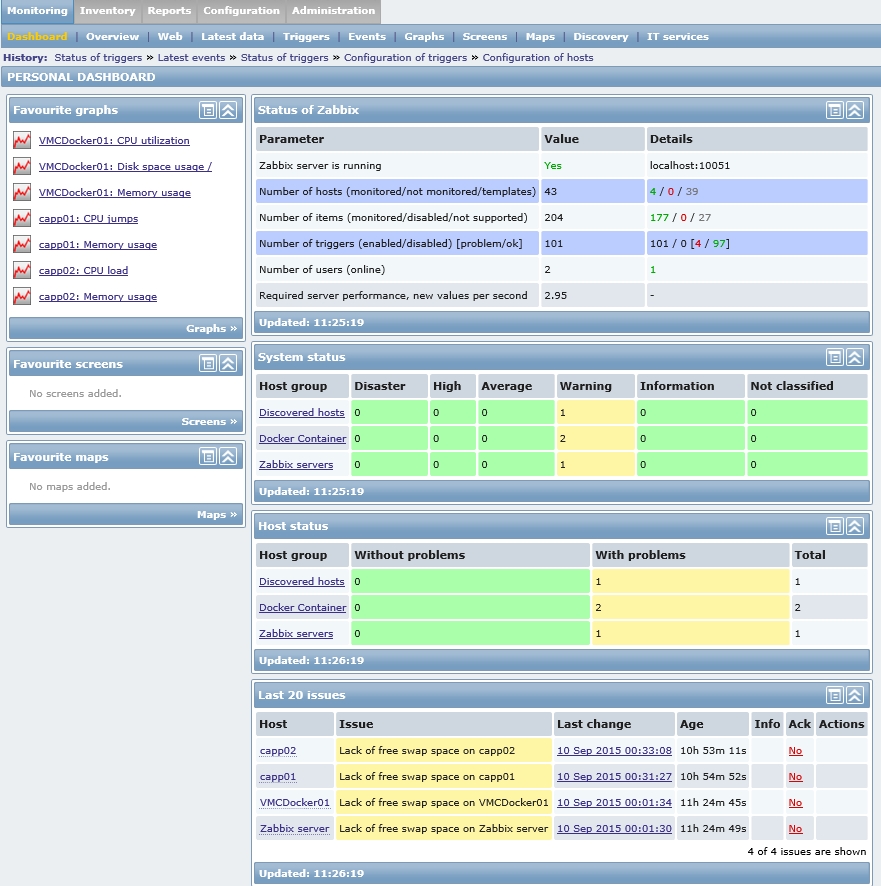The width and height of the screenshot is (881, 886).
Task: Open Docker Container in System status
Action: click(302, 438)
